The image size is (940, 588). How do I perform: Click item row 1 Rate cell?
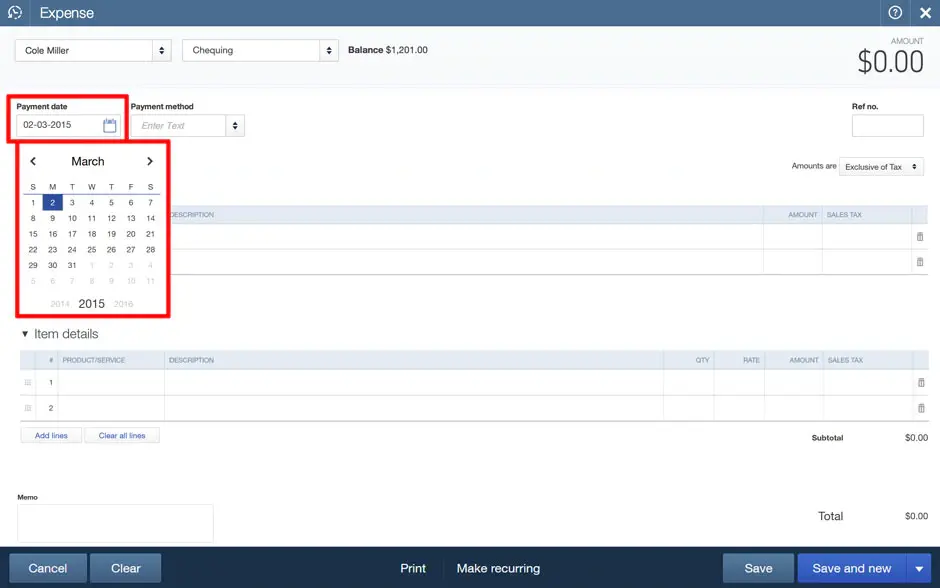tap(739, 382)
